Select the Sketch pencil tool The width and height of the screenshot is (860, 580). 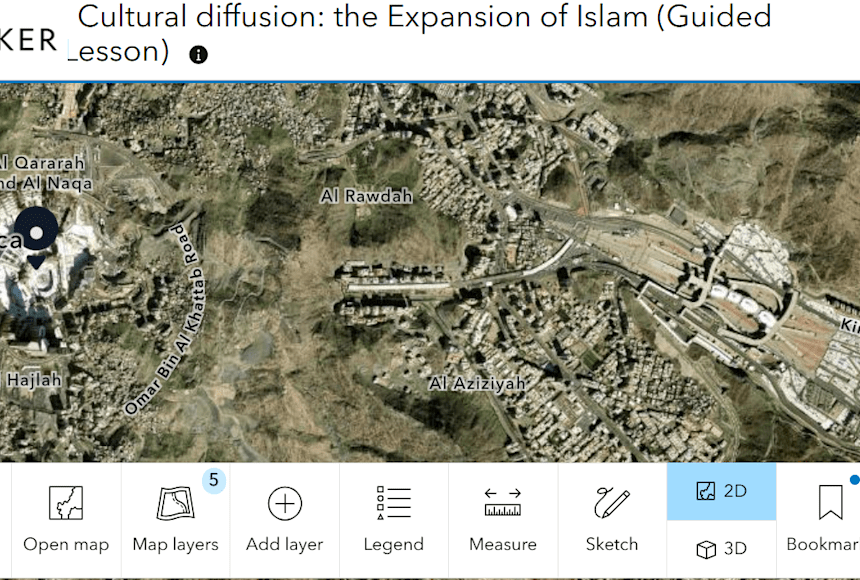tap(612, 520)
